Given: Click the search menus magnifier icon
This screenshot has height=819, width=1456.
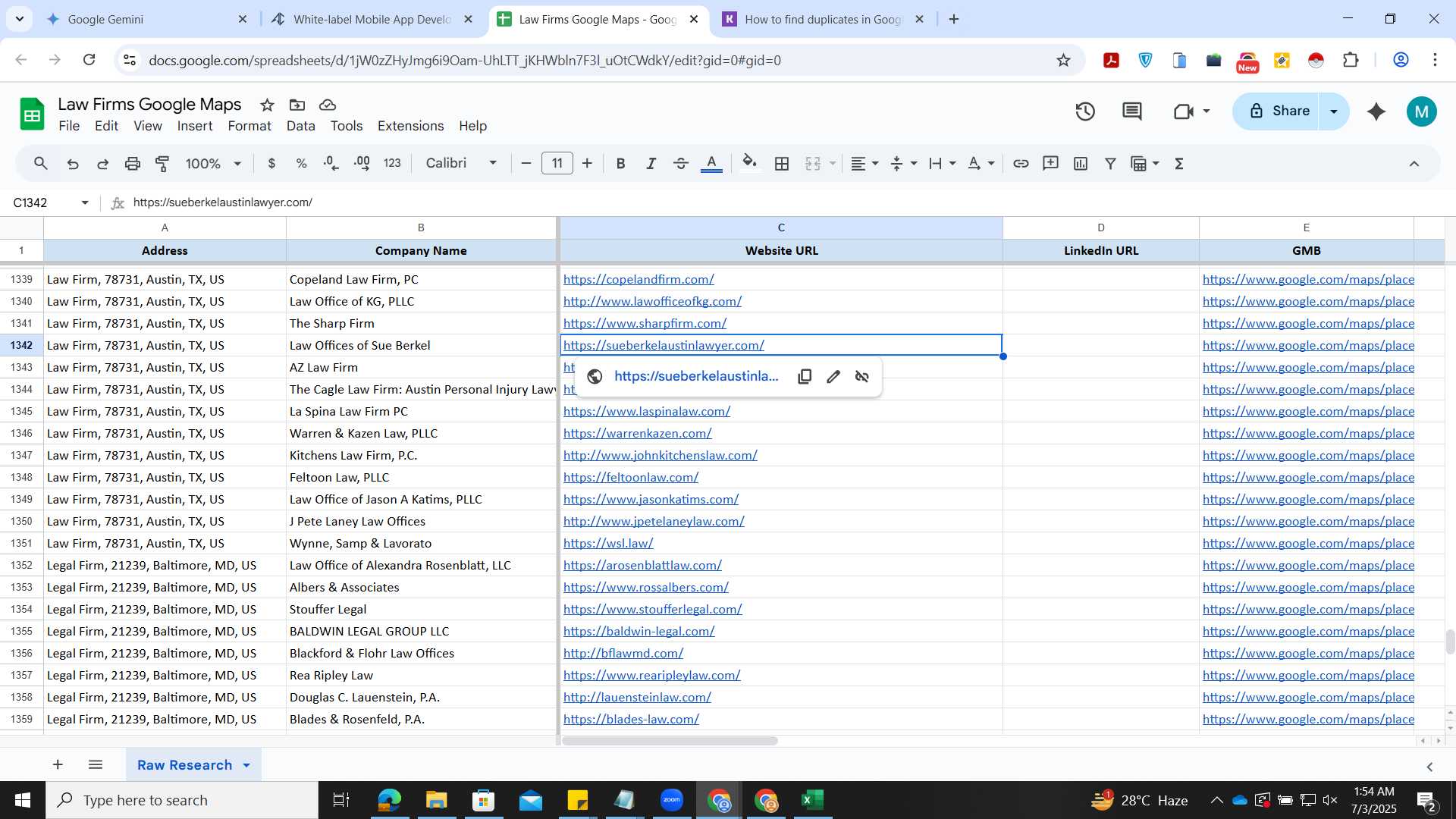Looking at the screenshot, I should pyautogui.click(x=41, y=163).
